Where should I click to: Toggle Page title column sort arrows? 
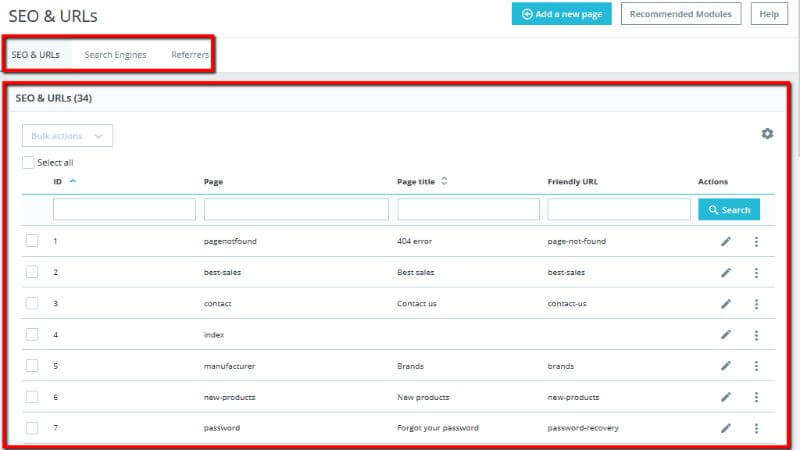click(x=444, y=181)
